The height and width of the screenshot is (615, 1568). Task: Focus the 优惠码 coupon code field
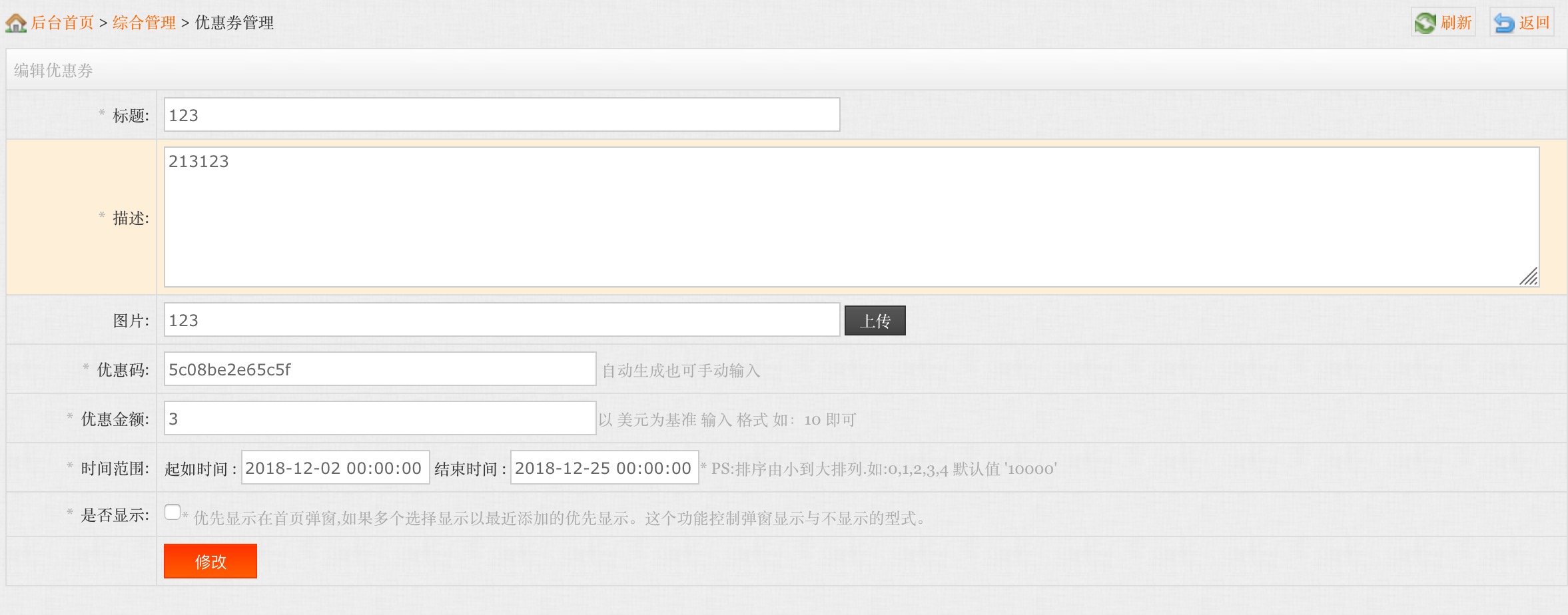pos(380,369)
